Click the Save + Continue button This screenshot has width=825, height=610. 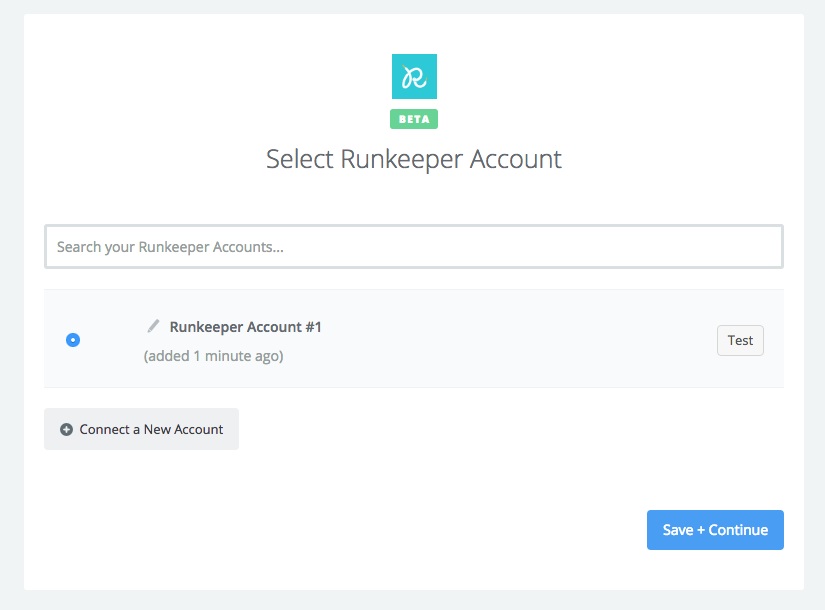[716, 530]
